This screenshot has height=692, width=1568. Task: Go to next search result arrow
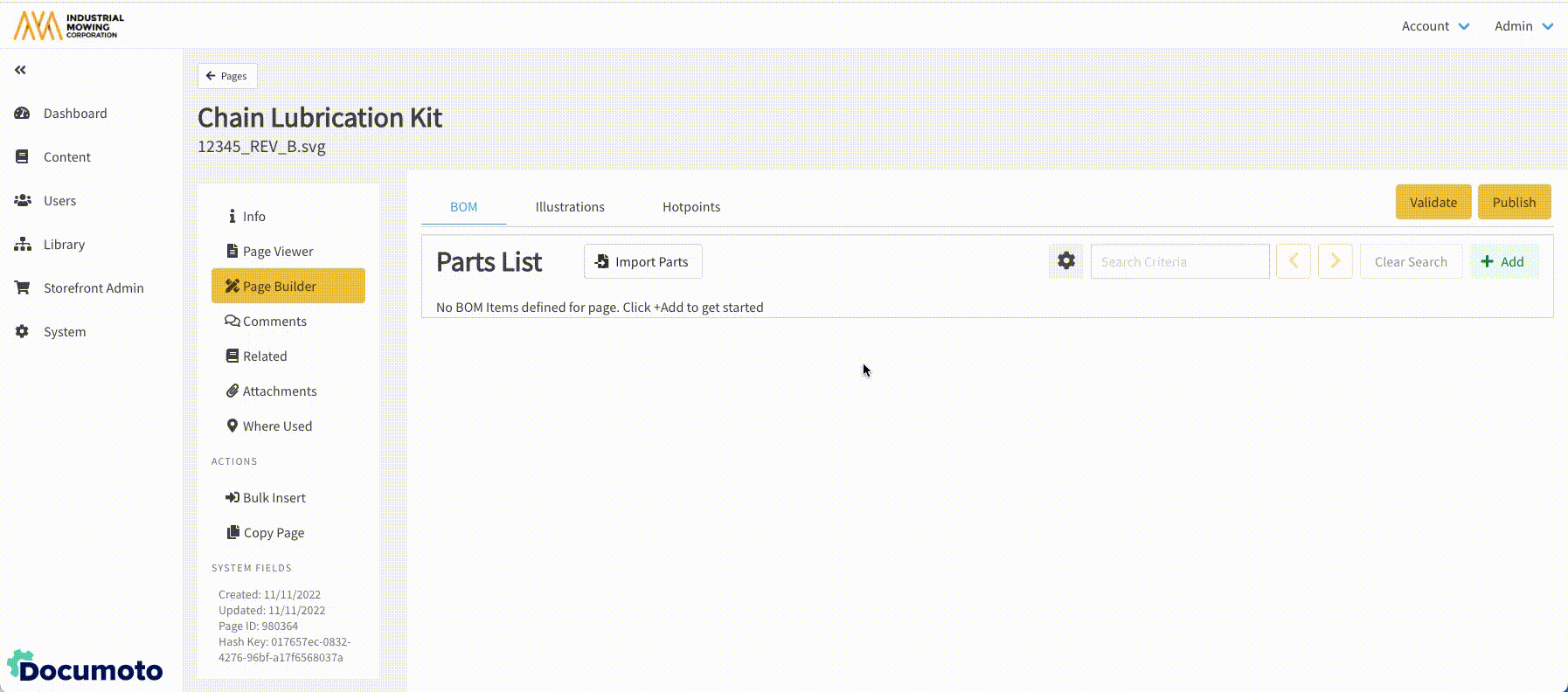(x=1335, y=261)
